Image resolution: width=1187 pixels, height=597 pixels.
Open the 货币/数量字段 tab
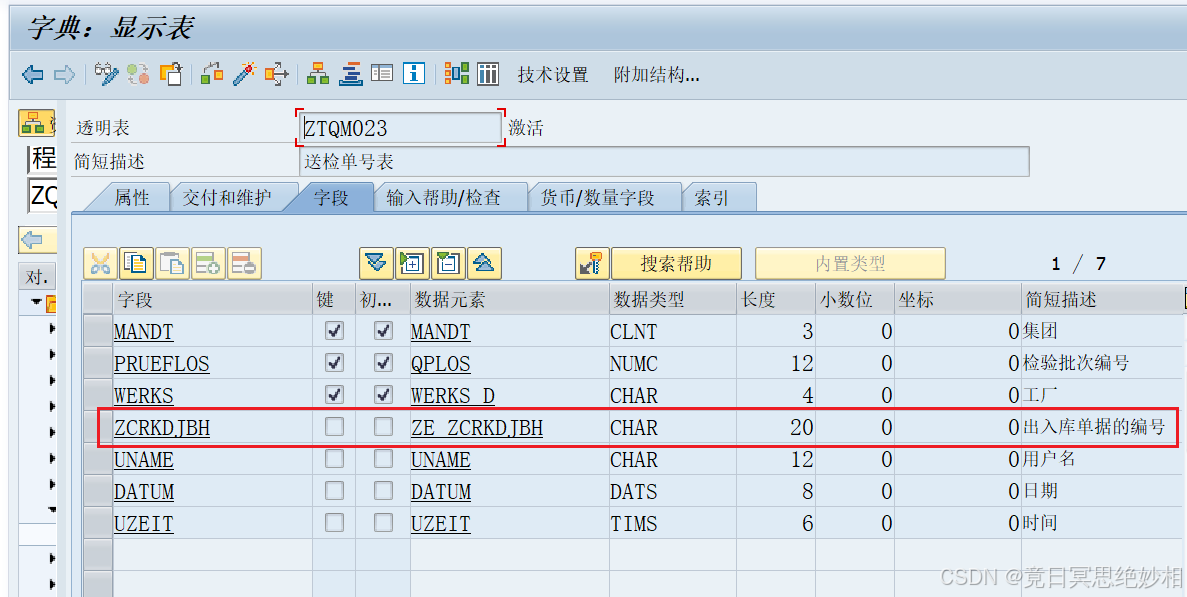coord(597,197)
